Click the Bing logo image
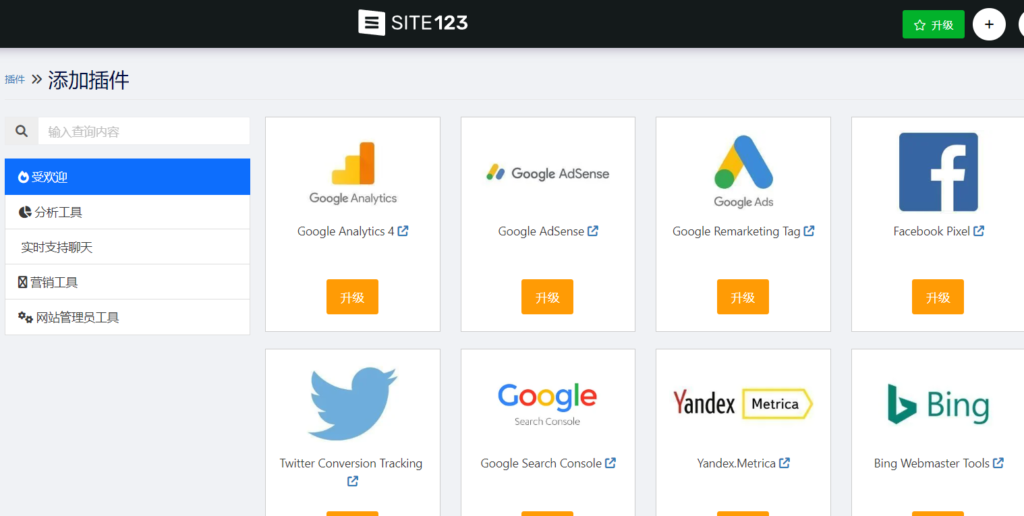1024x516 pixels. (x=938, y=404)
